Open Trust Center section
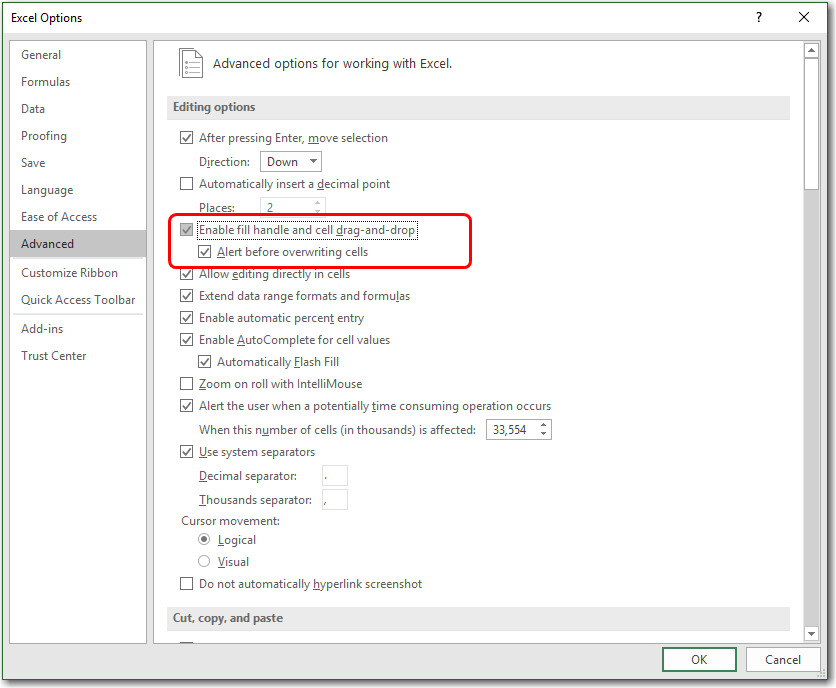 coord(54,356)
